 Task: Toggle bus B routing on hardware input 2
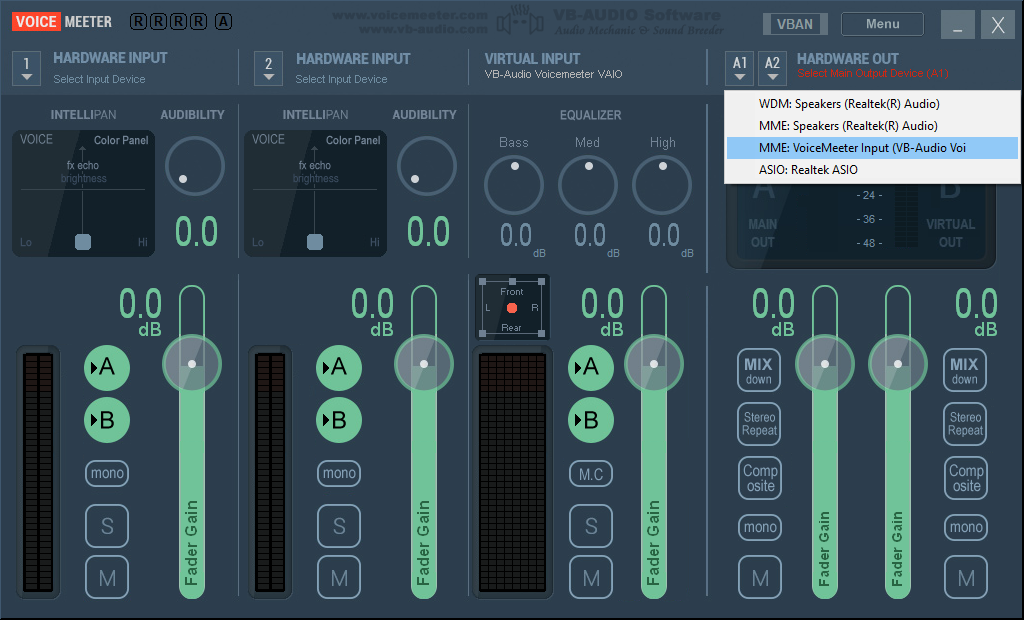tap(339, 420)
